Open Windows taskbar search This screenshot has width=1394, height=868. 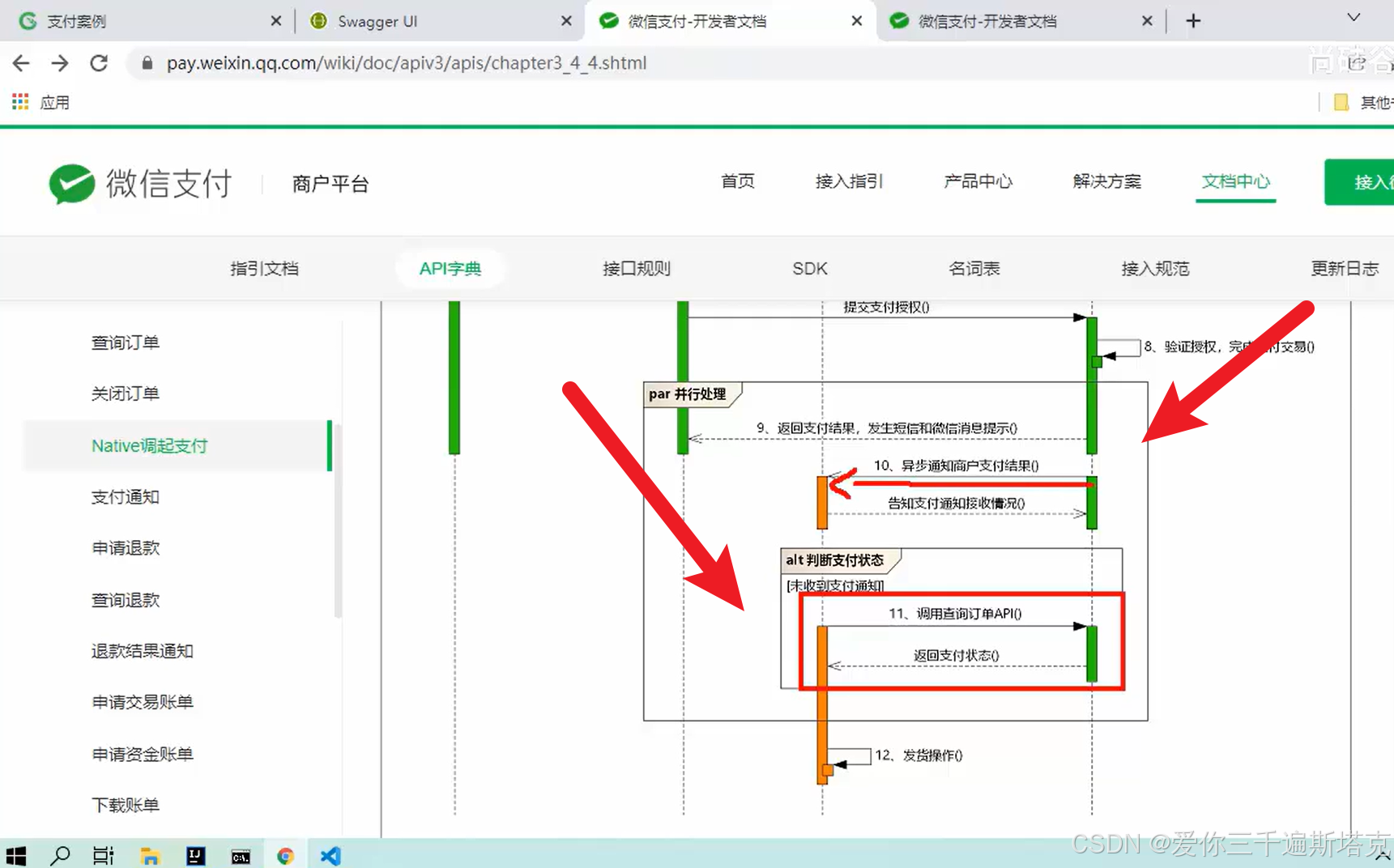(x=60, y=855)
